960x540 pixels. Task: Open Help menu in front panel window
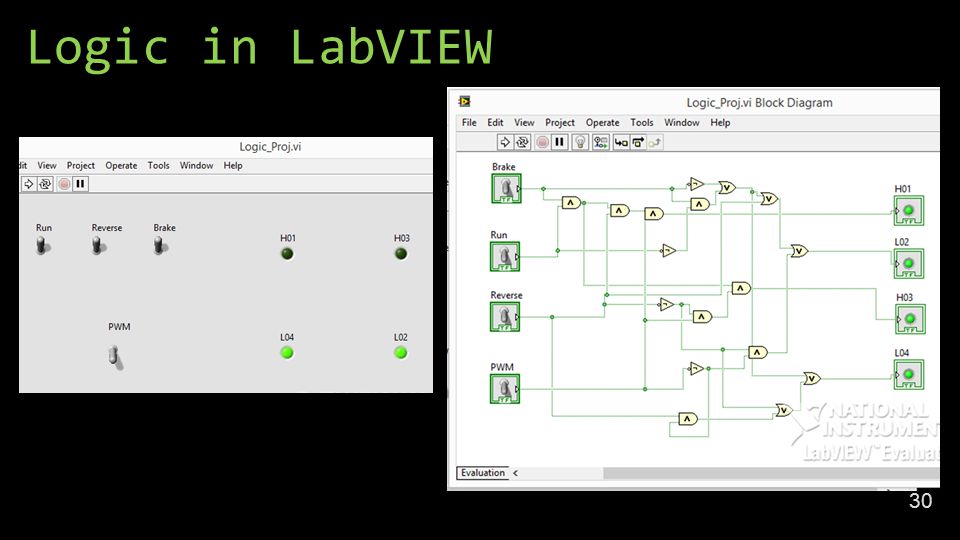coord(233,165)
